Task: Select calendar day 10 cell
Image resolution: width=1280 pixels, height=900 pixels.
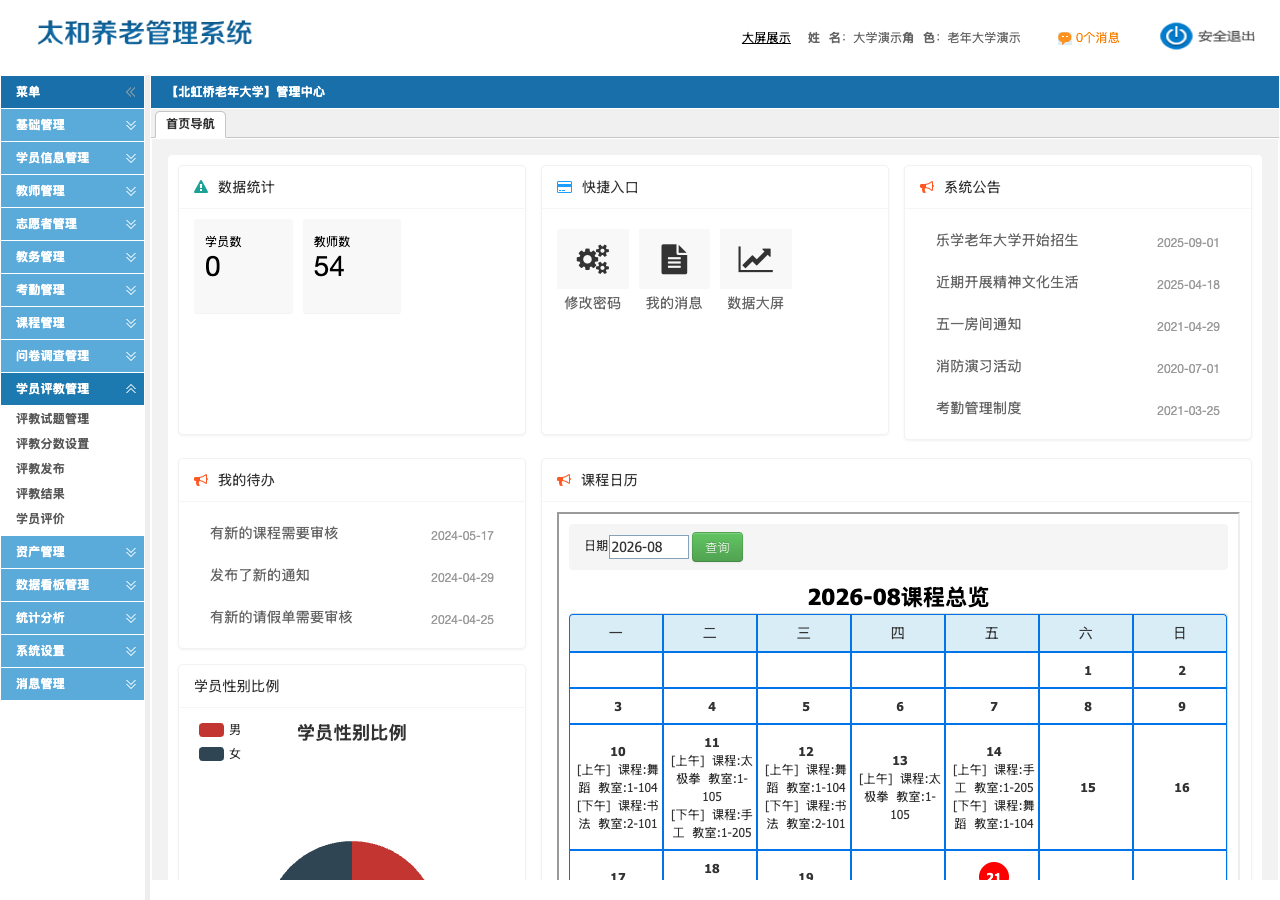Action: click(x=616, y=787)
